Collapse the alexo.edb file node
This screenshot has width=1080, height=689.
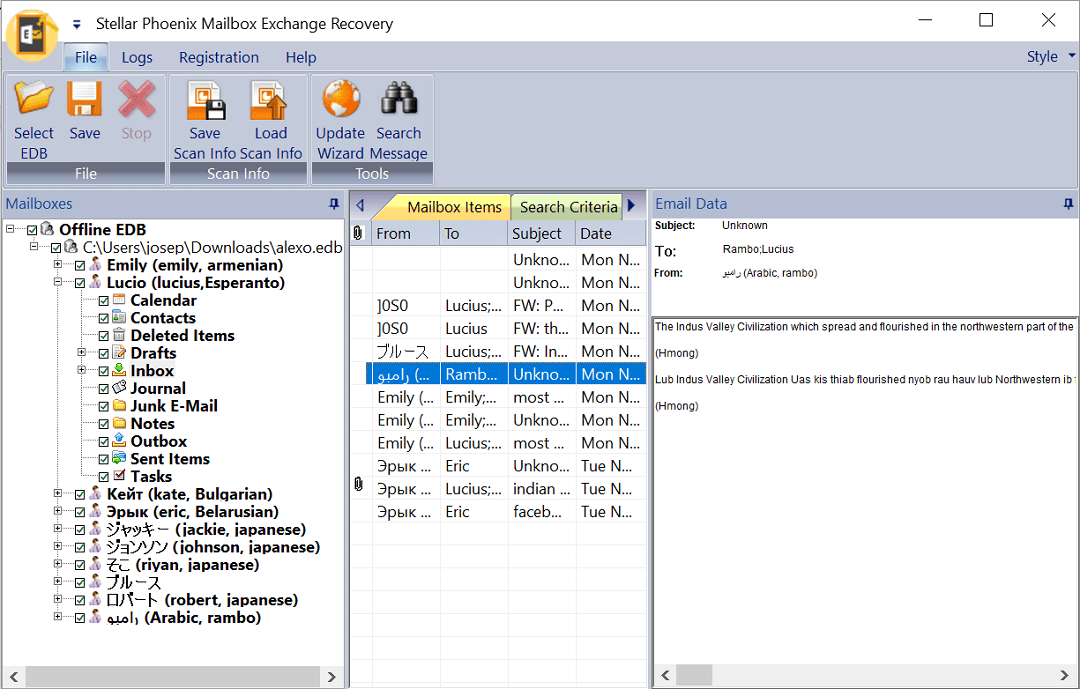coord(34,246)
